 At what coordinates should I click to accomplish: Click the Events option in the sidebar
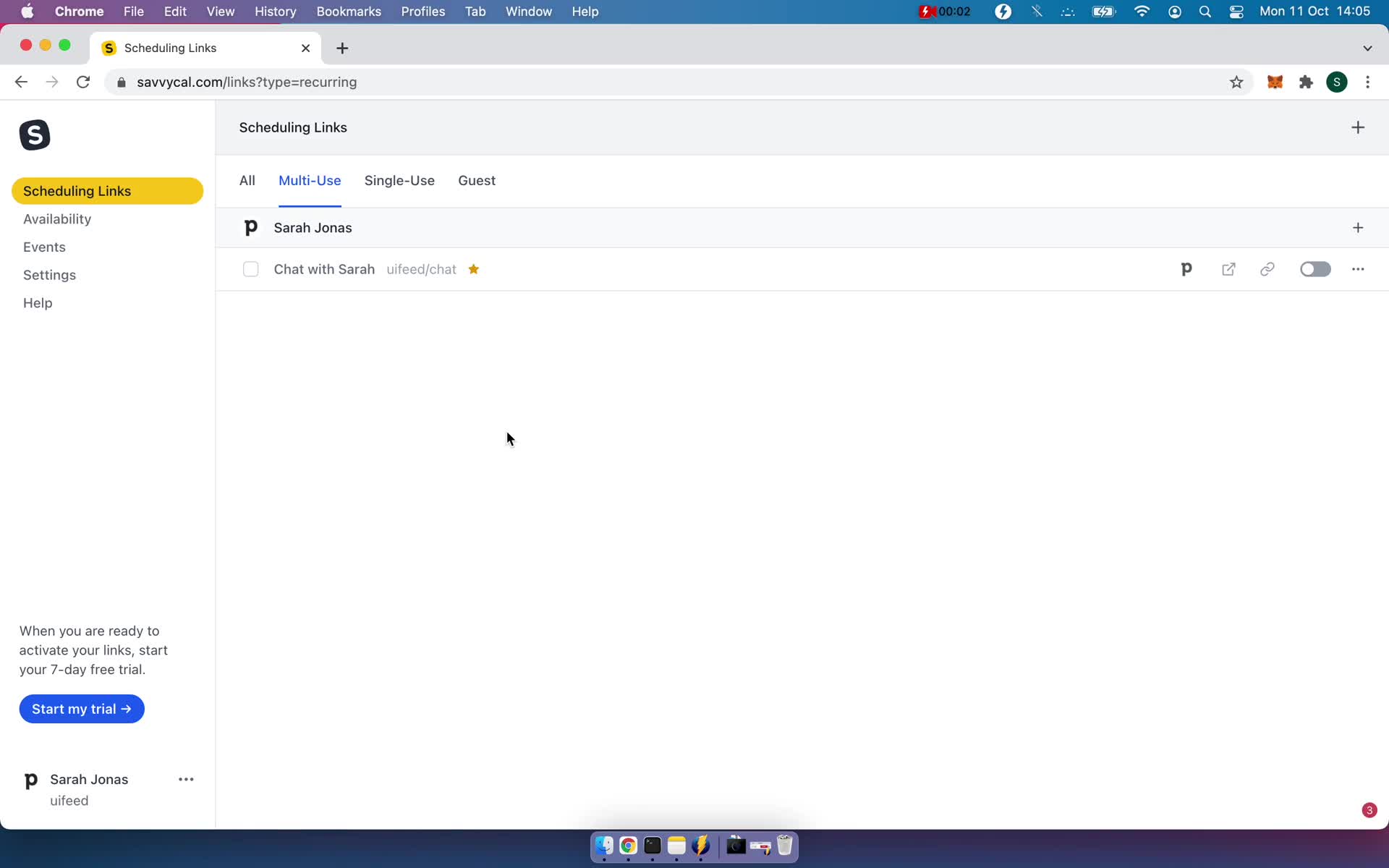click(44, 247)
